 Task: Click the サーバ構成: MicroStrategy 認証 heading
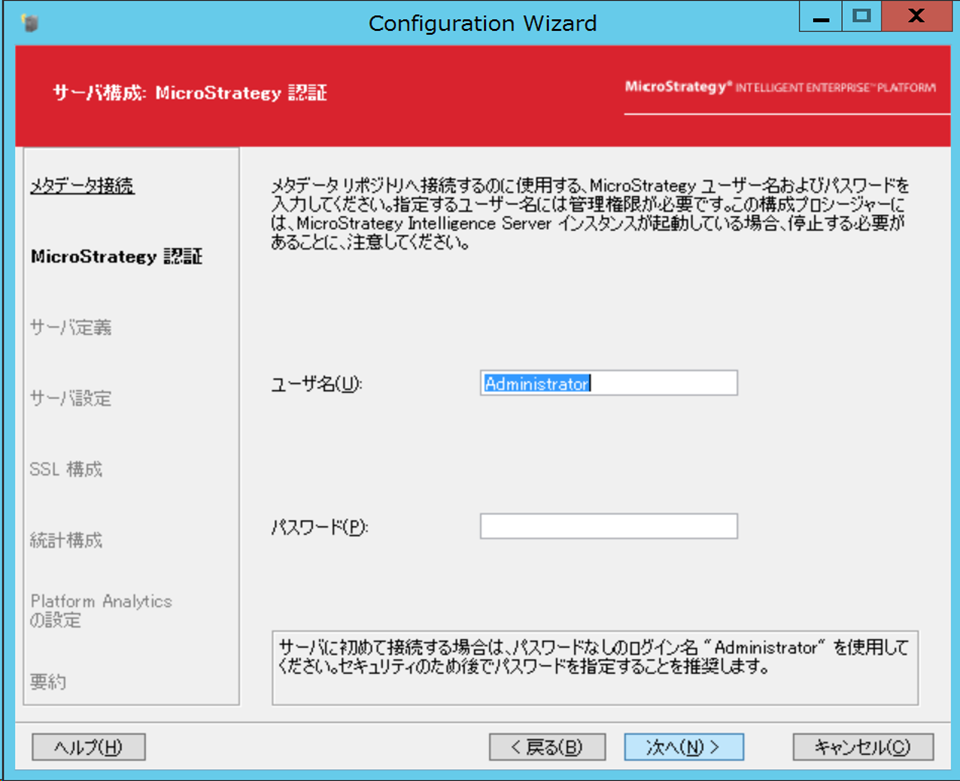(x=190, y=93)
